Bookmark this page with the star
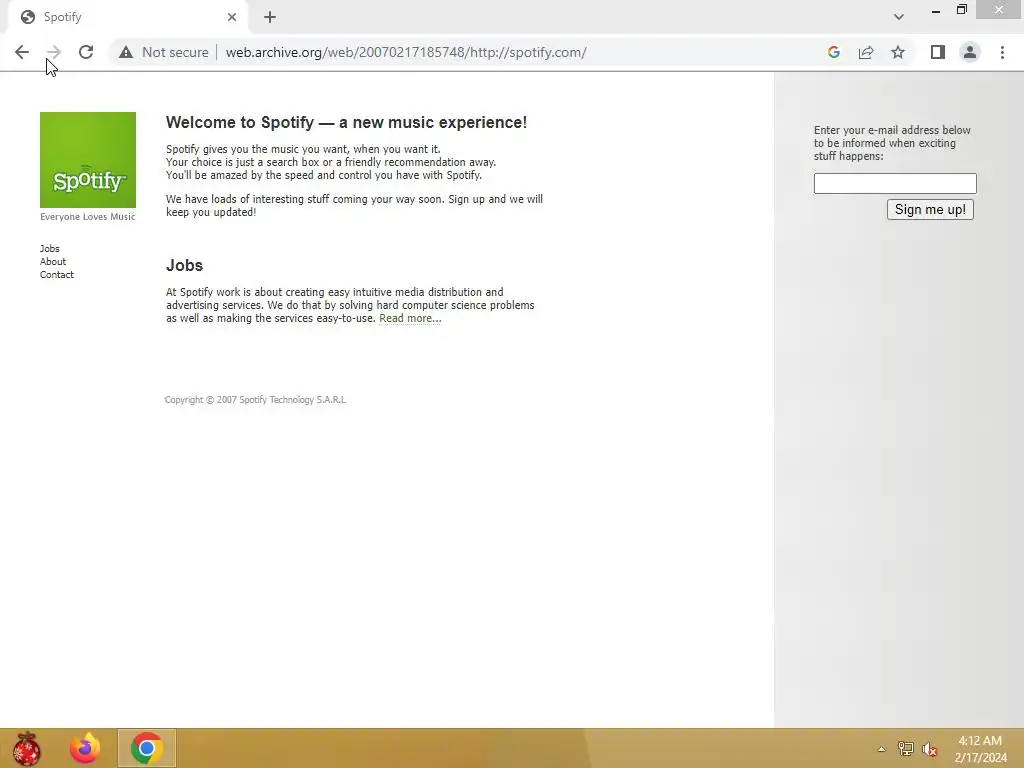 tap(898, 52)
